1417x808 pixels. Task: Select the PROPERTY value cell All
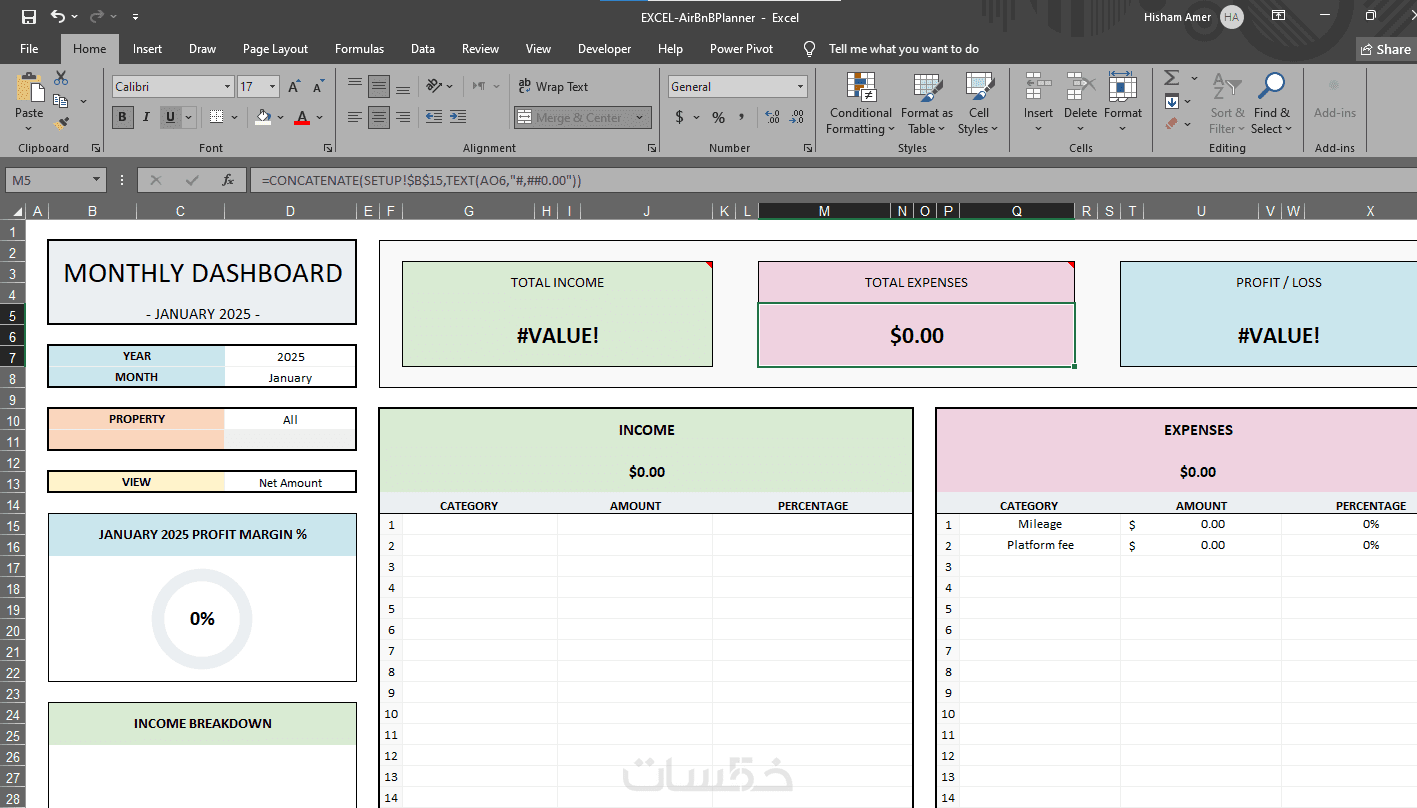click(x=290, y=419)
